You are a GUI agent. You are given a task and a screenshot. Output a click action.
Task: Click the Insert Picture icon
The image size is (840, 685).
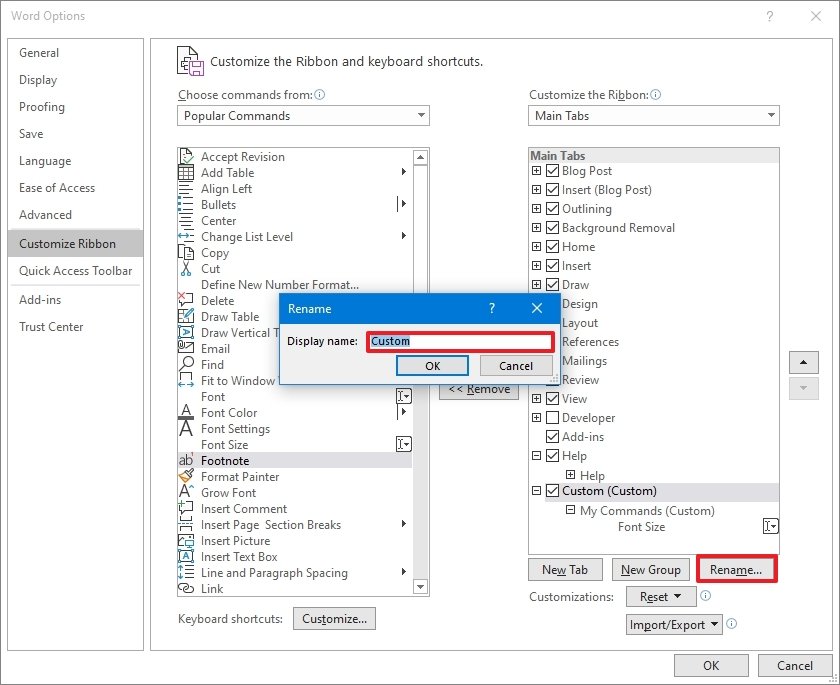[186, 540]
